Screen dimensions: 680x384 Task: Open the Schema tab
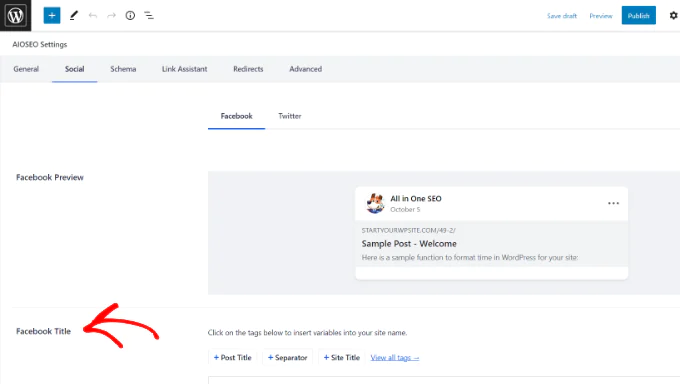[123, 69]
